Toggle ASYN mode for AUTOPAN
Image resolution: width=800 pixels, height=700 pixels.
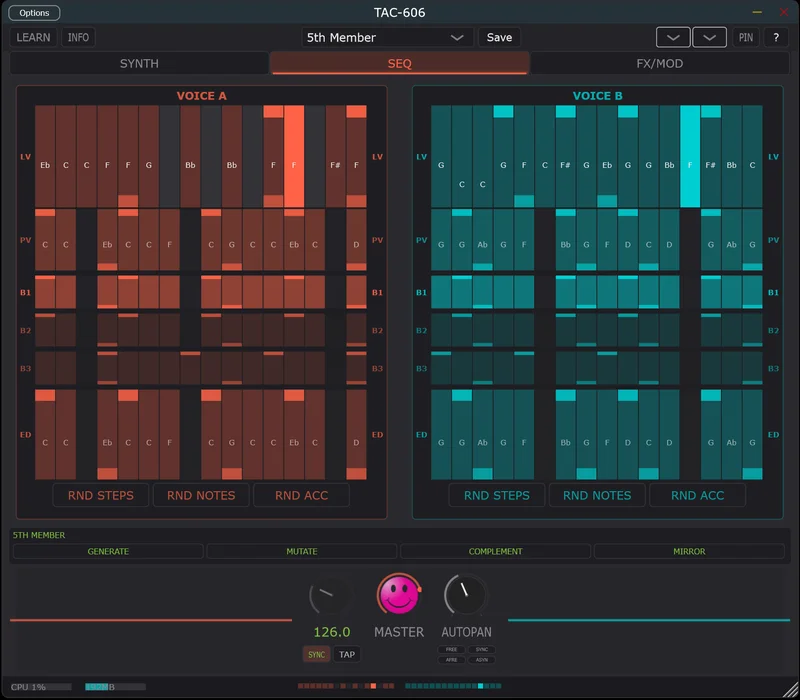coord(482,659)
